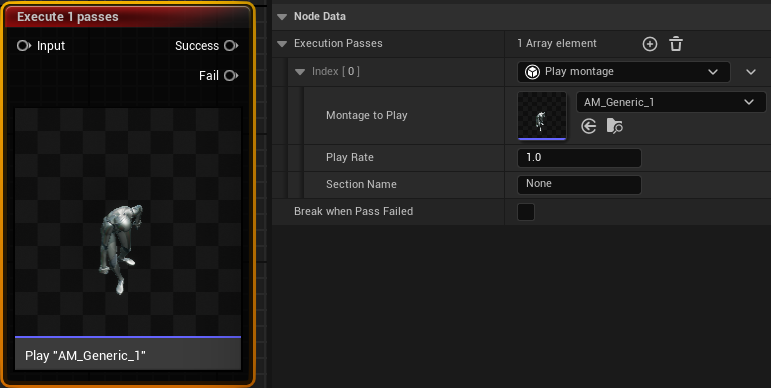Image resolution: width=771 pixels, height=388 pixels.
Task: Click the Fail output pin
Action: click(x=231, y=76)
